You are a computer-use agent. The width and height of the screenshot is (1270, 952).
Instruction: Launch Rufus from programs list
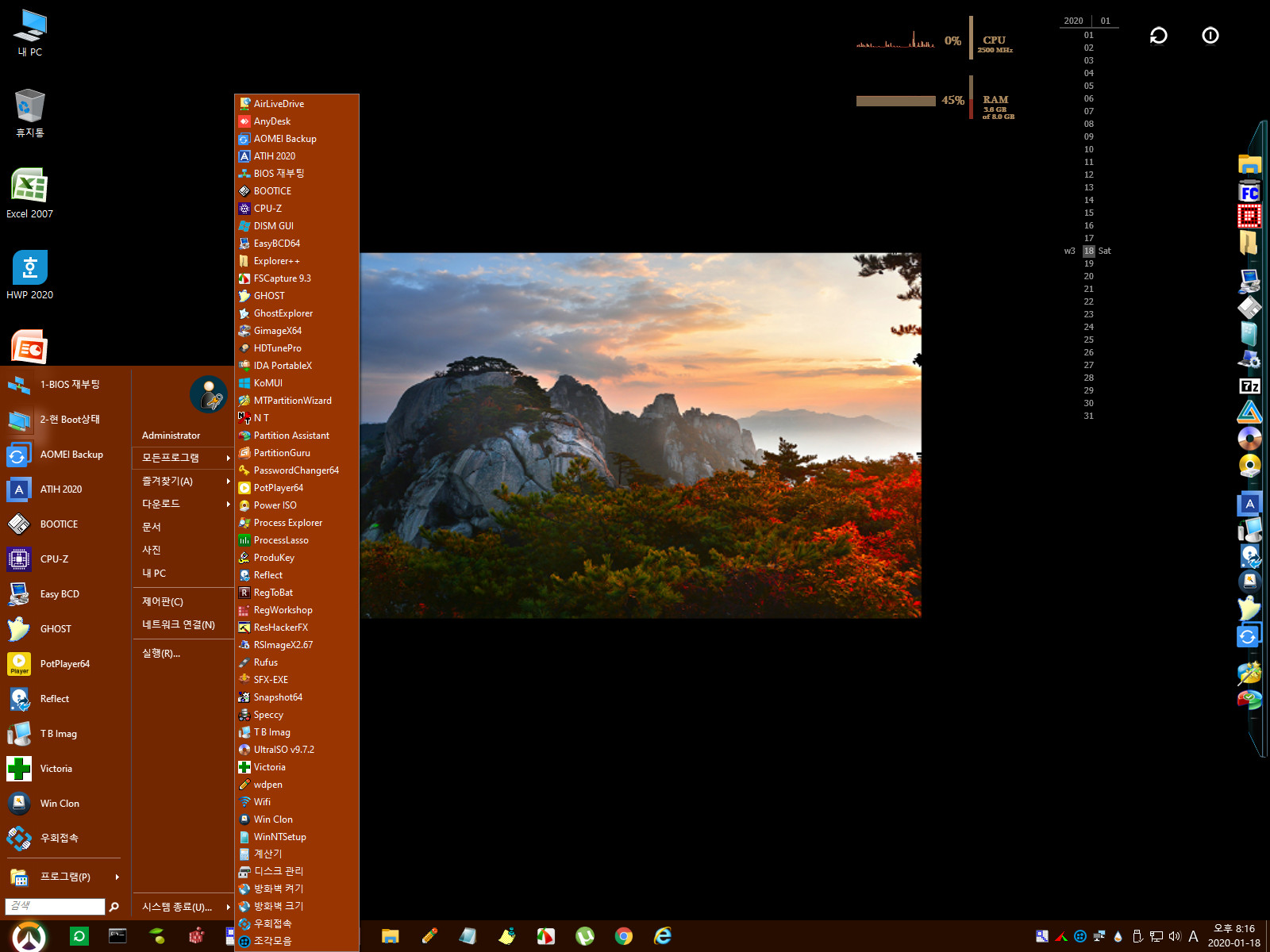pyautogui.click(x=297, y=662)
